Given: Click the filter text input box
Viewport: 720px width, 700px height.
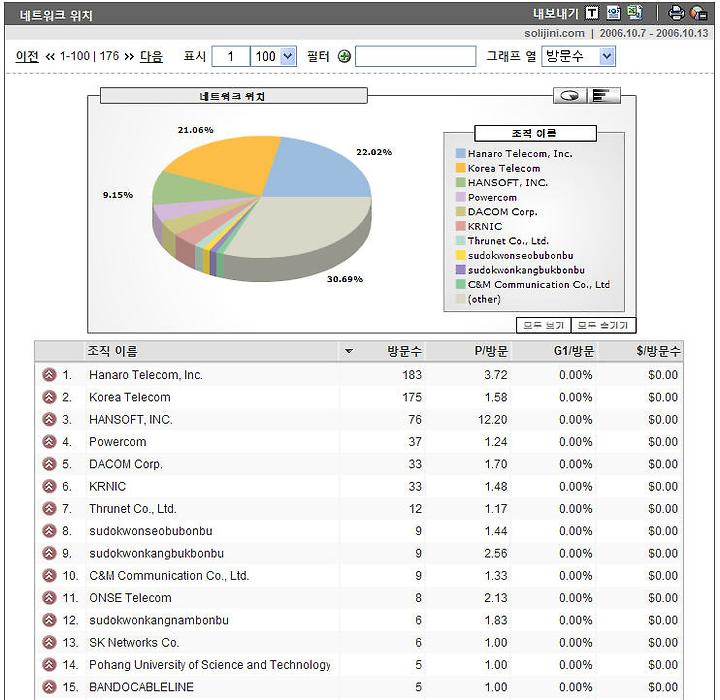Looking at the screenshot, I should (416, 56).
